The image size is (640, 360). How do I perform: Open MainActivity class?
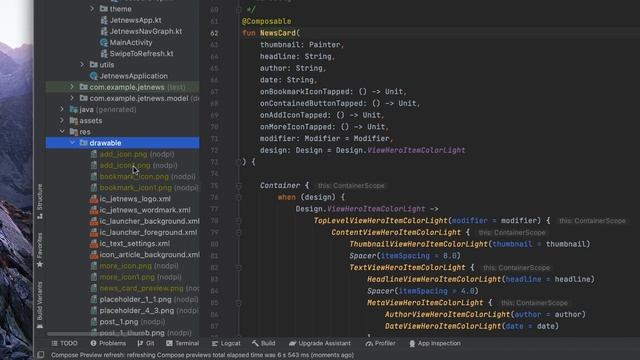click(131, 42)
